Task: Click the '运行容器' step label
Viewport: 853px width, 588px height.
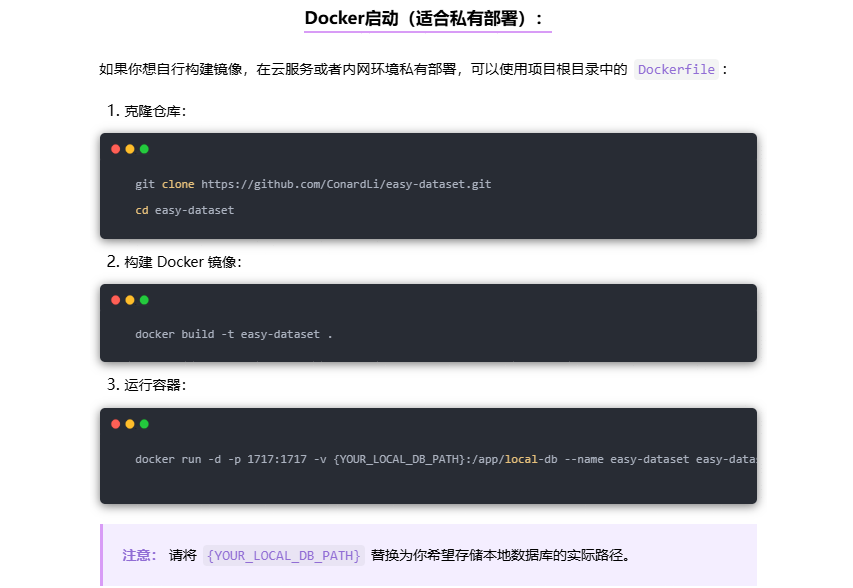Action: (155, 385)
